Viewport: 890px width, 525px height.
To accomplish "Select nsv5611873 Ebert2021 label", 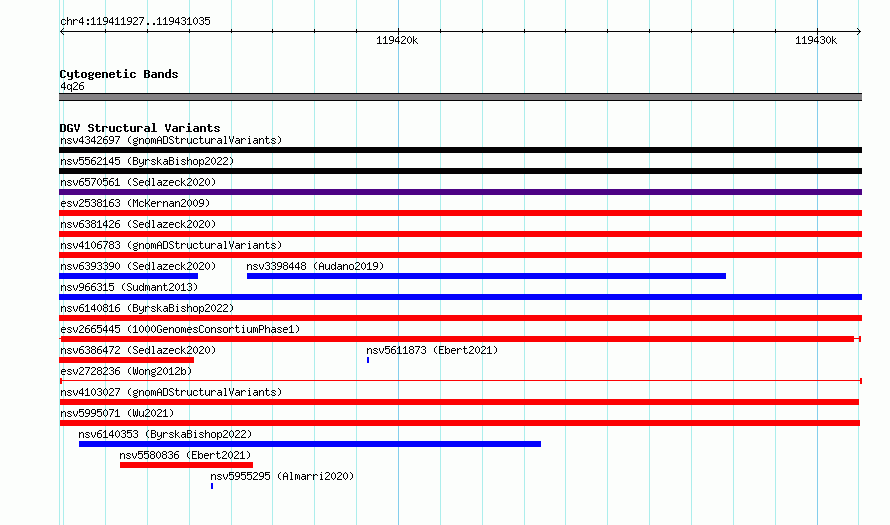I will (432, 350).
